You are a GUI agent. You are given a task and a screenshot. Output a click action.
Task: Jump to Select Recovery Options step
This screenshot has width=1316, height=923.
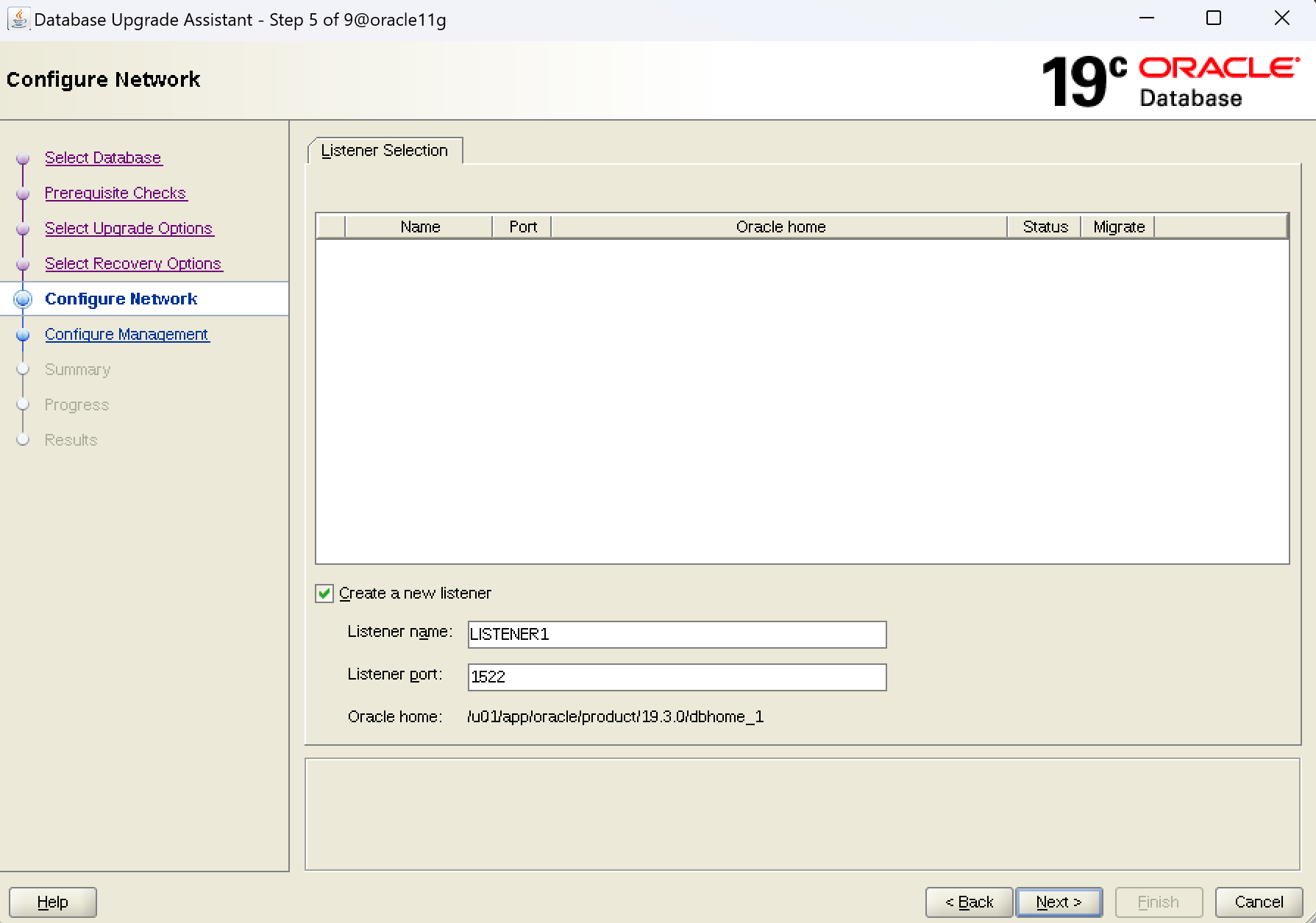click(133, 263)
